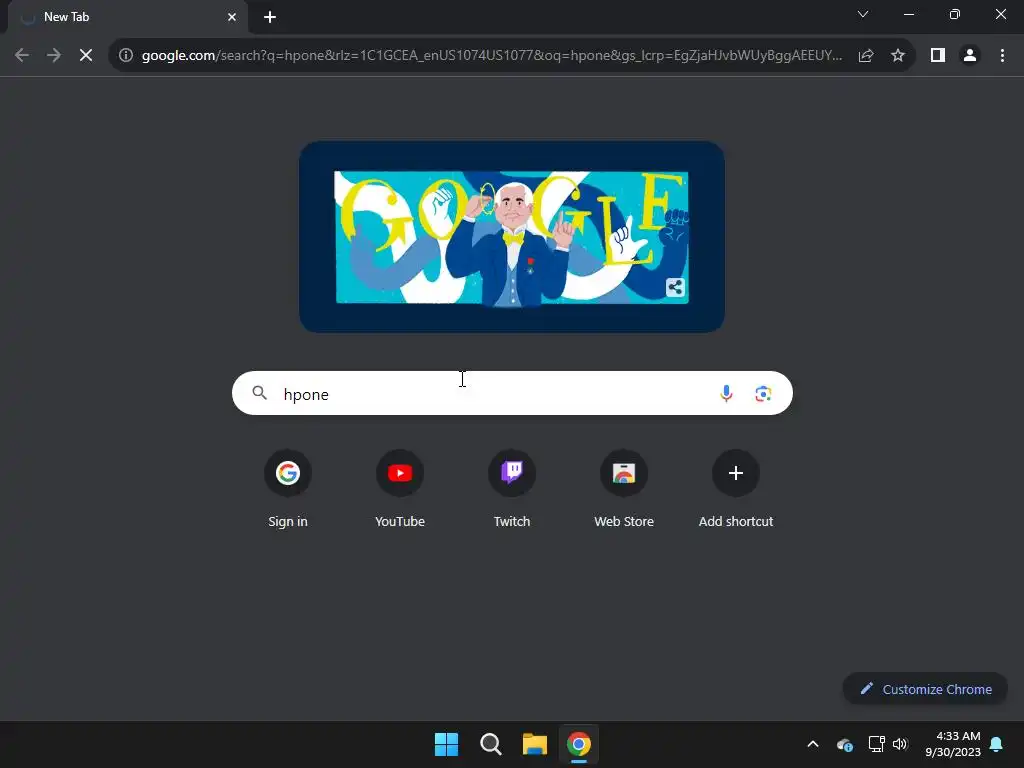View site information icon in address bar
The height and width of the screenshot is (768, 1024).
pyautogui.click(x=125, y=56)
